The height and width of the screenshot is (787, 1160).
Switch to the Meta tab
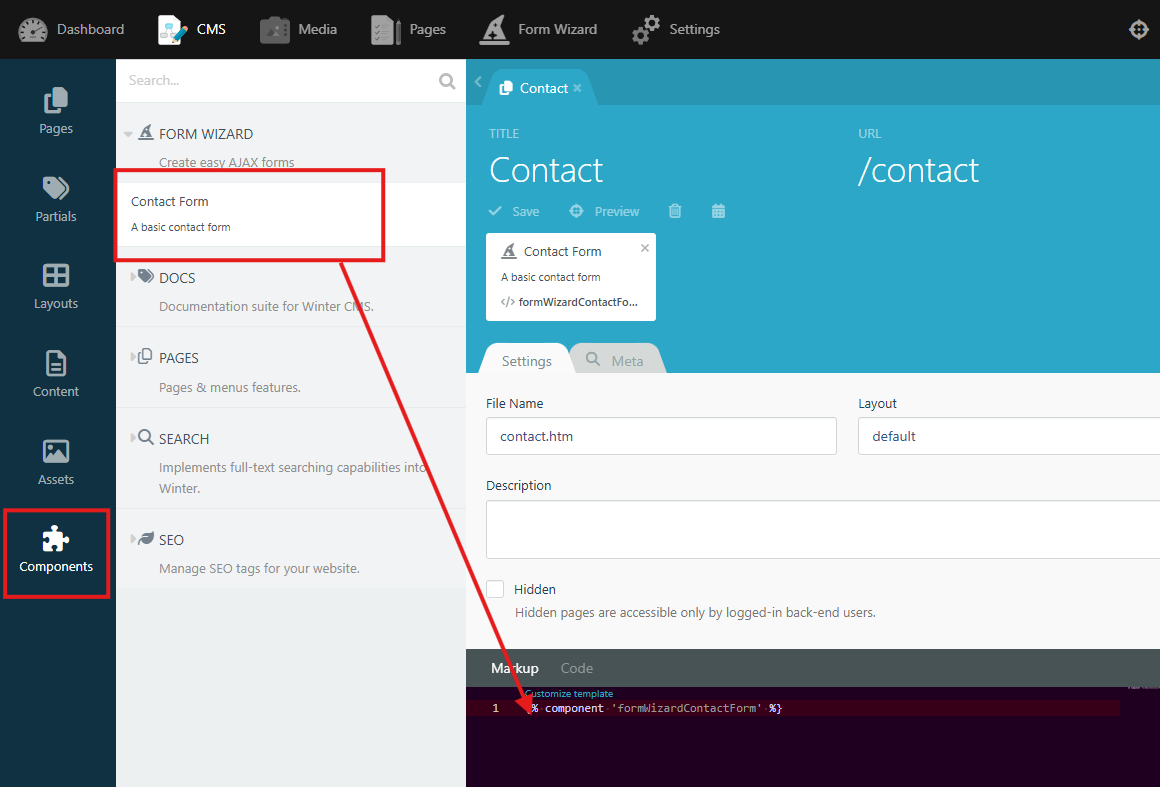615,360
